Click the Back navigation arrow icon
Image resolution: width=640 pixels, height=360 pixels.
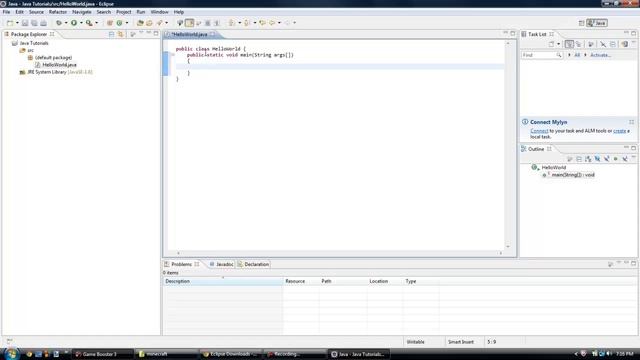(x=272, y=23)
